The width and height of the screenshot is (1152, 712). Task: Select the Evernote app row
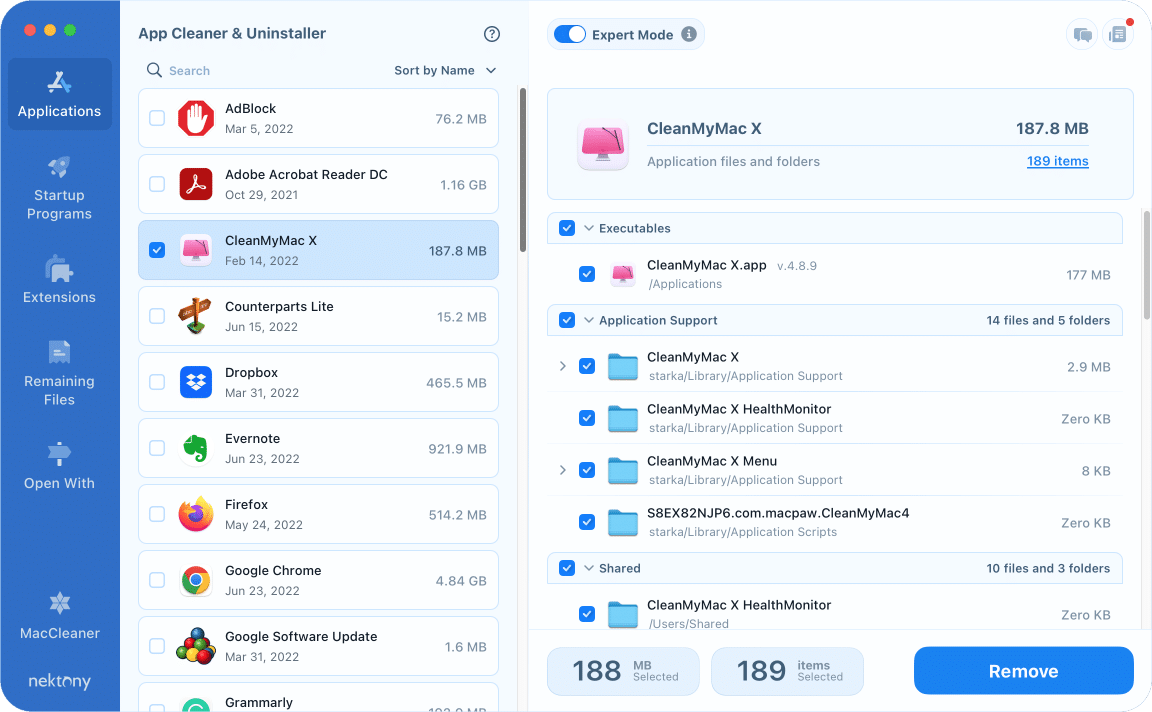pyautogui.click(x=318, y=448)
